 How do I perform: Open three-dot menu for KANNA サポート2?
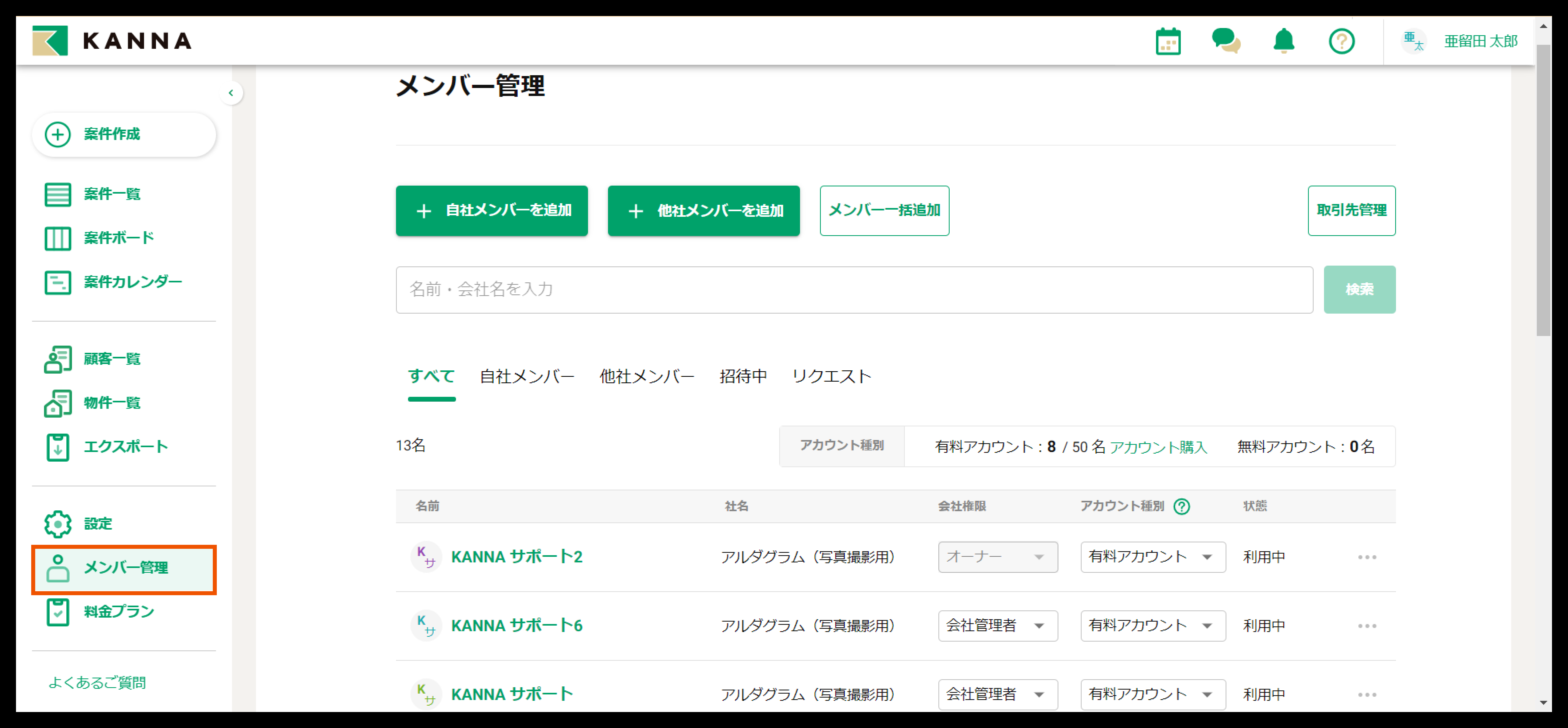pos(1366,557)
